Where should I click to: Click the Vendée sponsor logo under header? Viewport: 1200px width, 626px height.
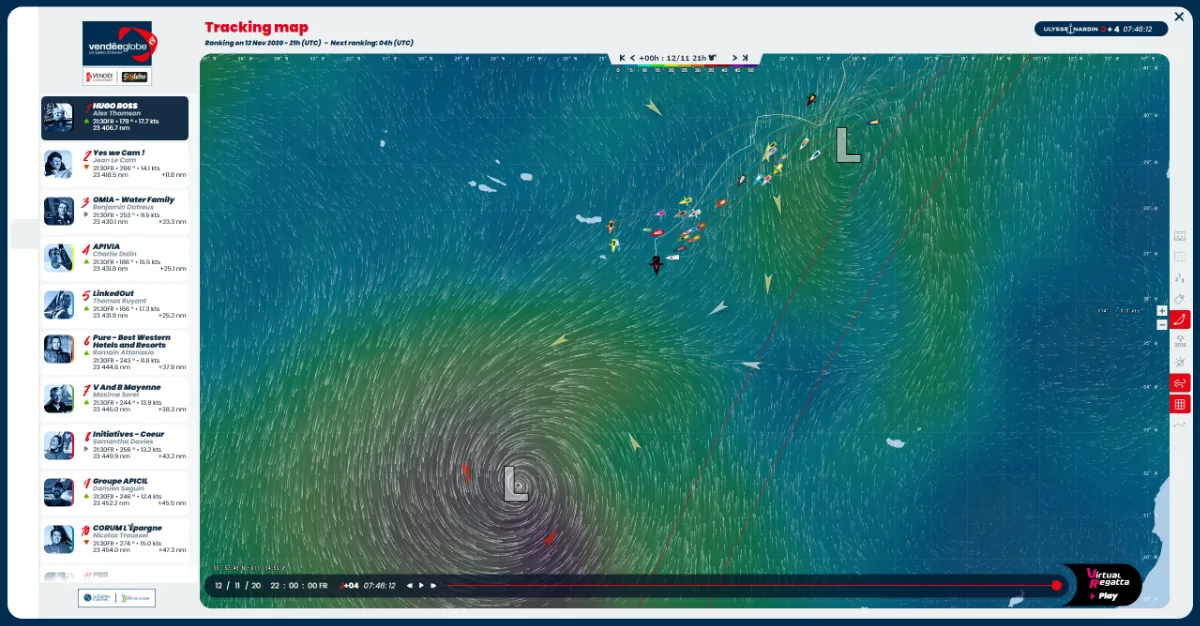tap(100, 77)
